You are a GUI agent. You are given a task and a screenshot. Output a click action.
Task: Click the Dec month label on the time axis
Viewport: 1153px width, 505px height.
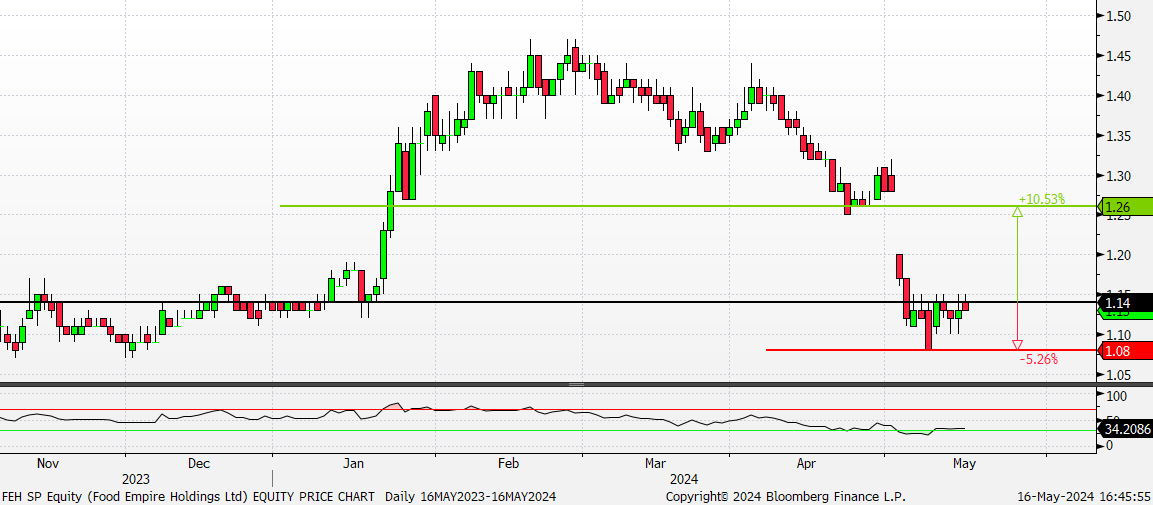pyautogui.click(x=199, y=464)
